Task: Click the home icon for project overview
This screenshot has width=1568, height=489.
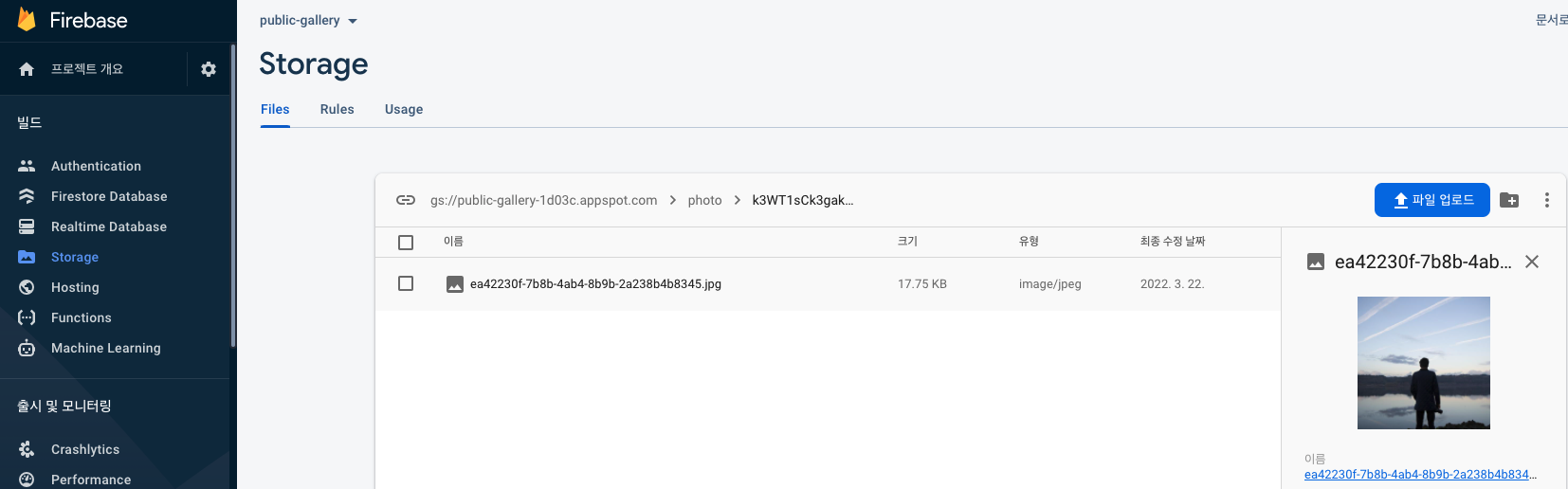Action: point(27,69)
